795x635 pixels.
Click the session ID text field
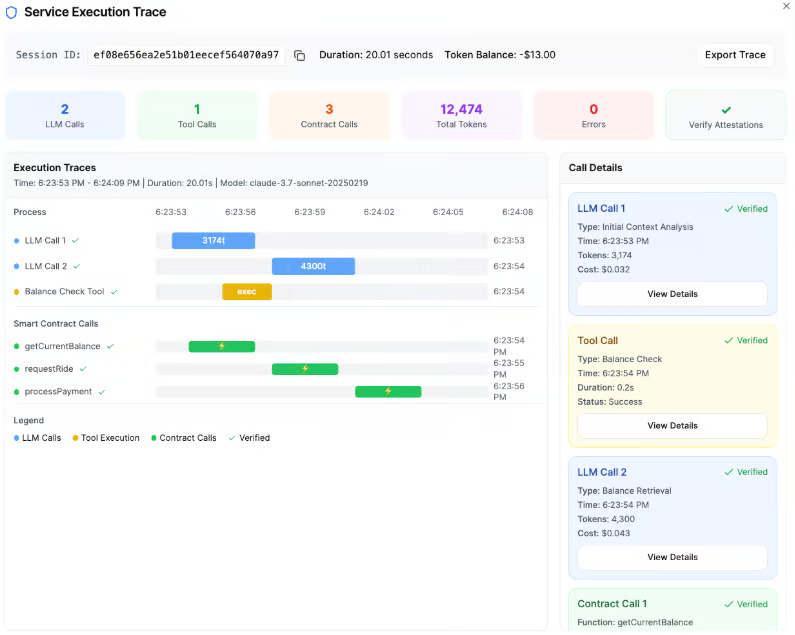tap(186, 55)
